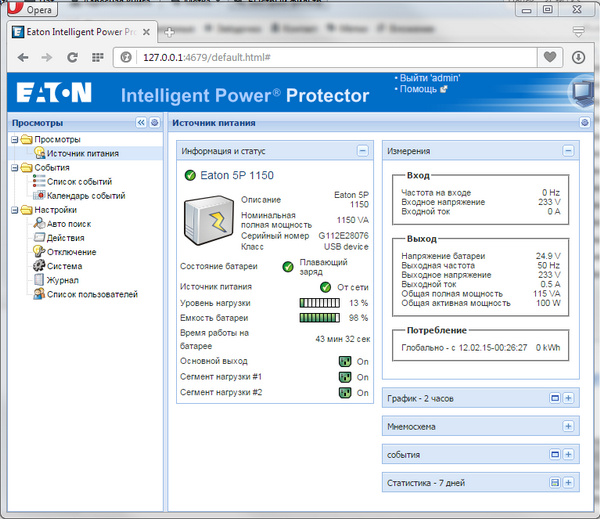Click the Входное напряжение 233 V value
Viewport: 600px width, 519px height.
pyautogui.click(x=549, y=202)
